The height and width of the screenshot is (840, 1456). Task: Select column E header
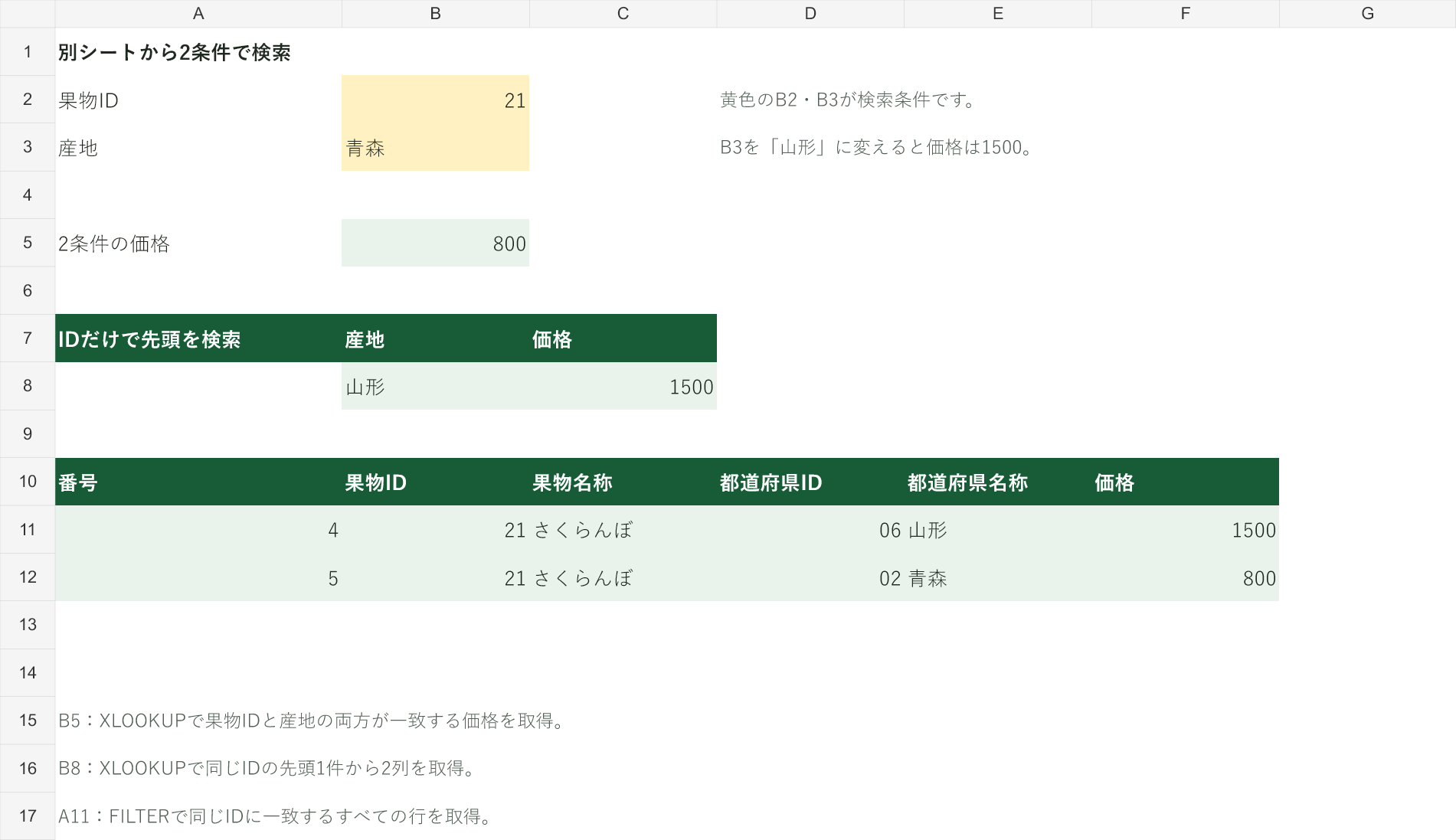998,14
